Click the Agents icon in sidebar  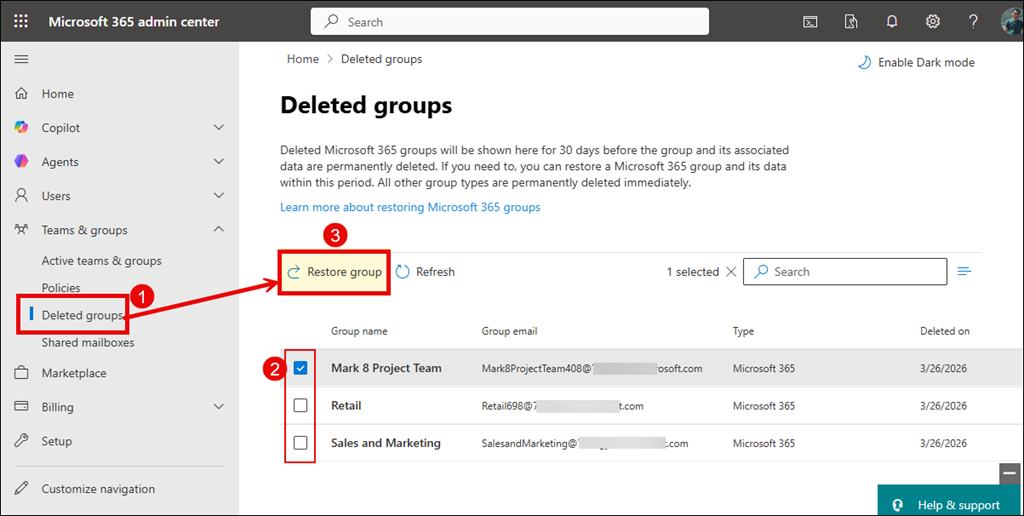click(x=22, y=161)
